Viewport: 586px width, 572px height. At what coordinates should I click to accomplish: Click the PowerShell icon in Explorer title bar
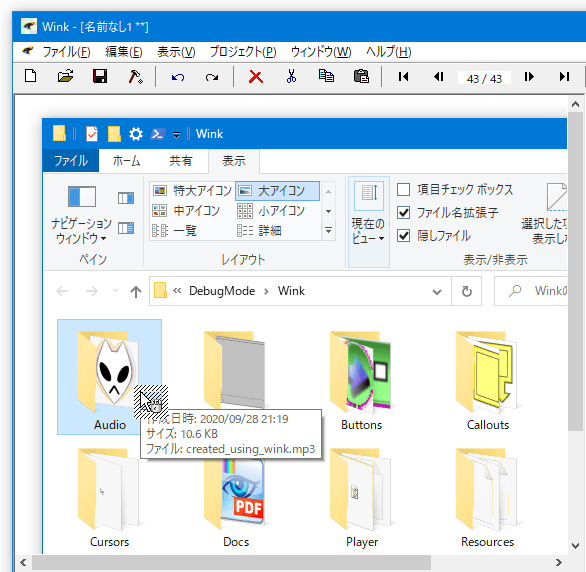[157, 134]
